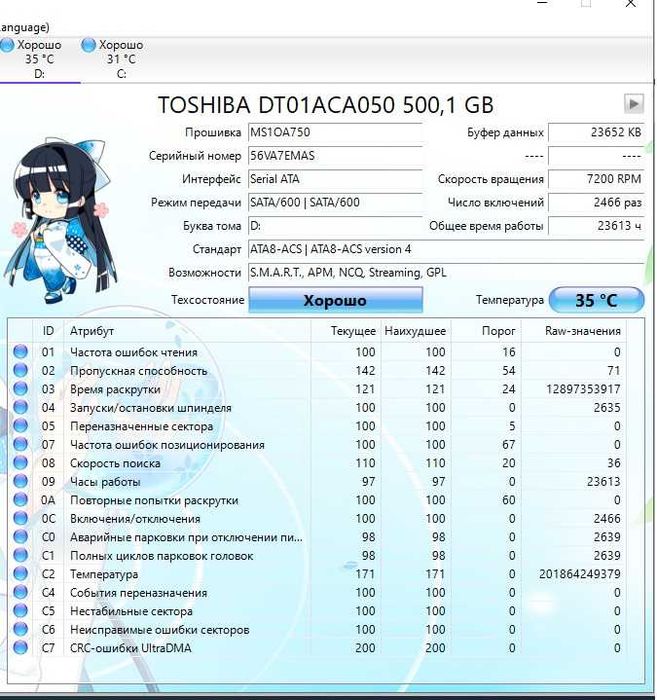Go to next disk with arrow button
This screenshot has height=700, width=657.
click(633, 104)
